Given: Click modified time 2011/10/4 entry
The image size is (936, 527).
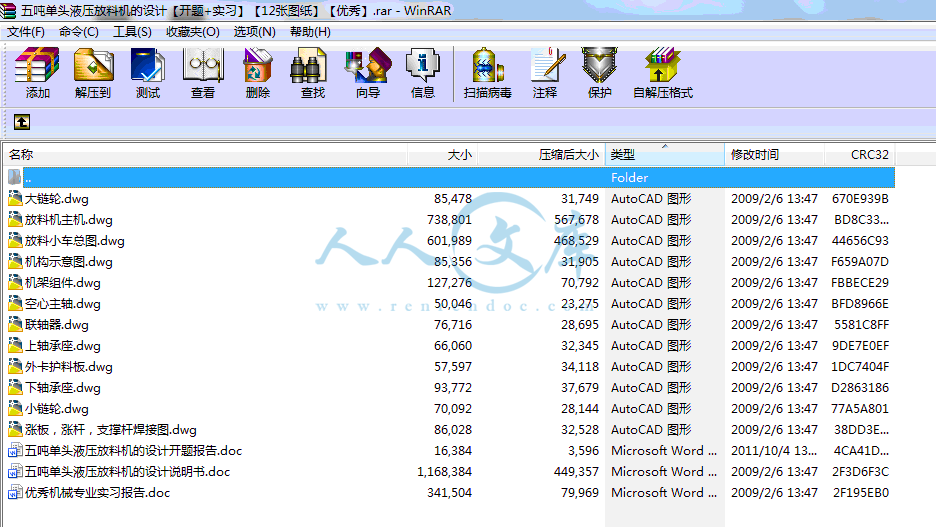Looking at the screenshot, I should coord(774,451).
